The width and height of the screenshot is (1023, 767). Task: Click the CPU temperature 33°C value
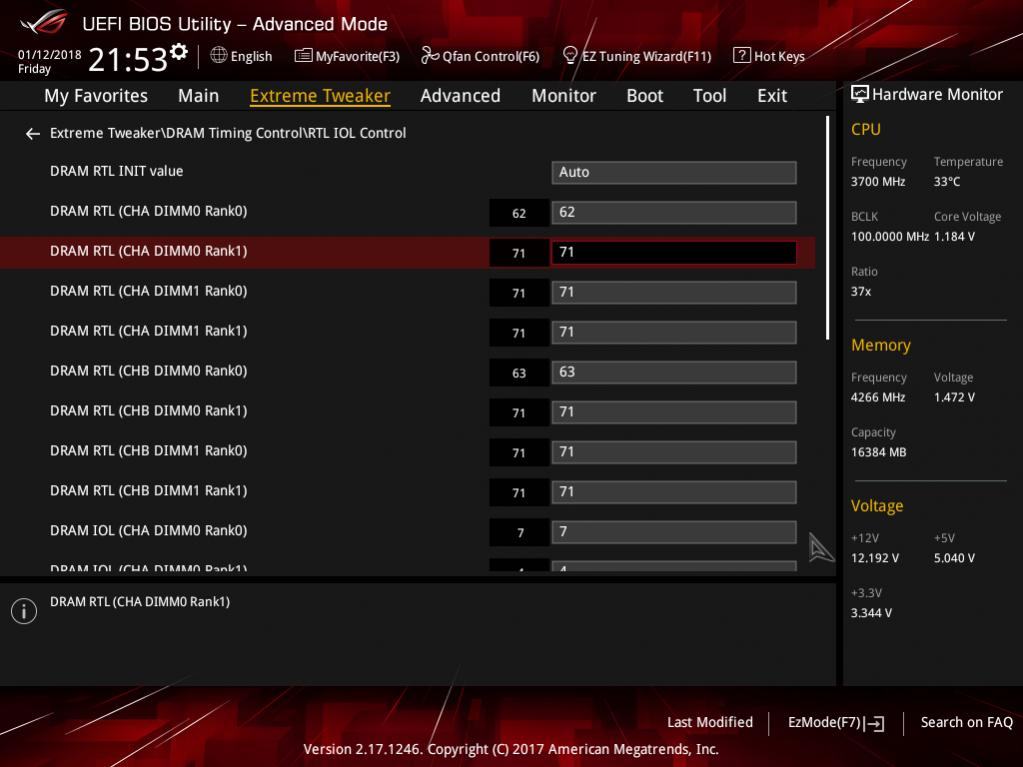pyautogui.click(x=947, y=182)
